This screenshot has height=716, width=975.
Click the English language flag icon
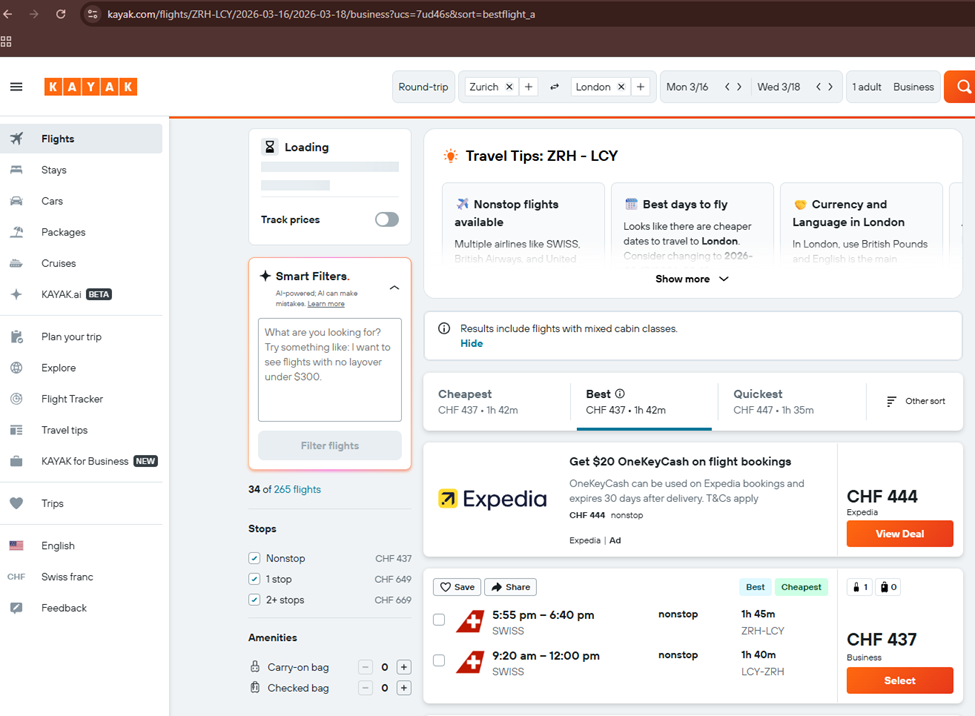coord(17,546)
